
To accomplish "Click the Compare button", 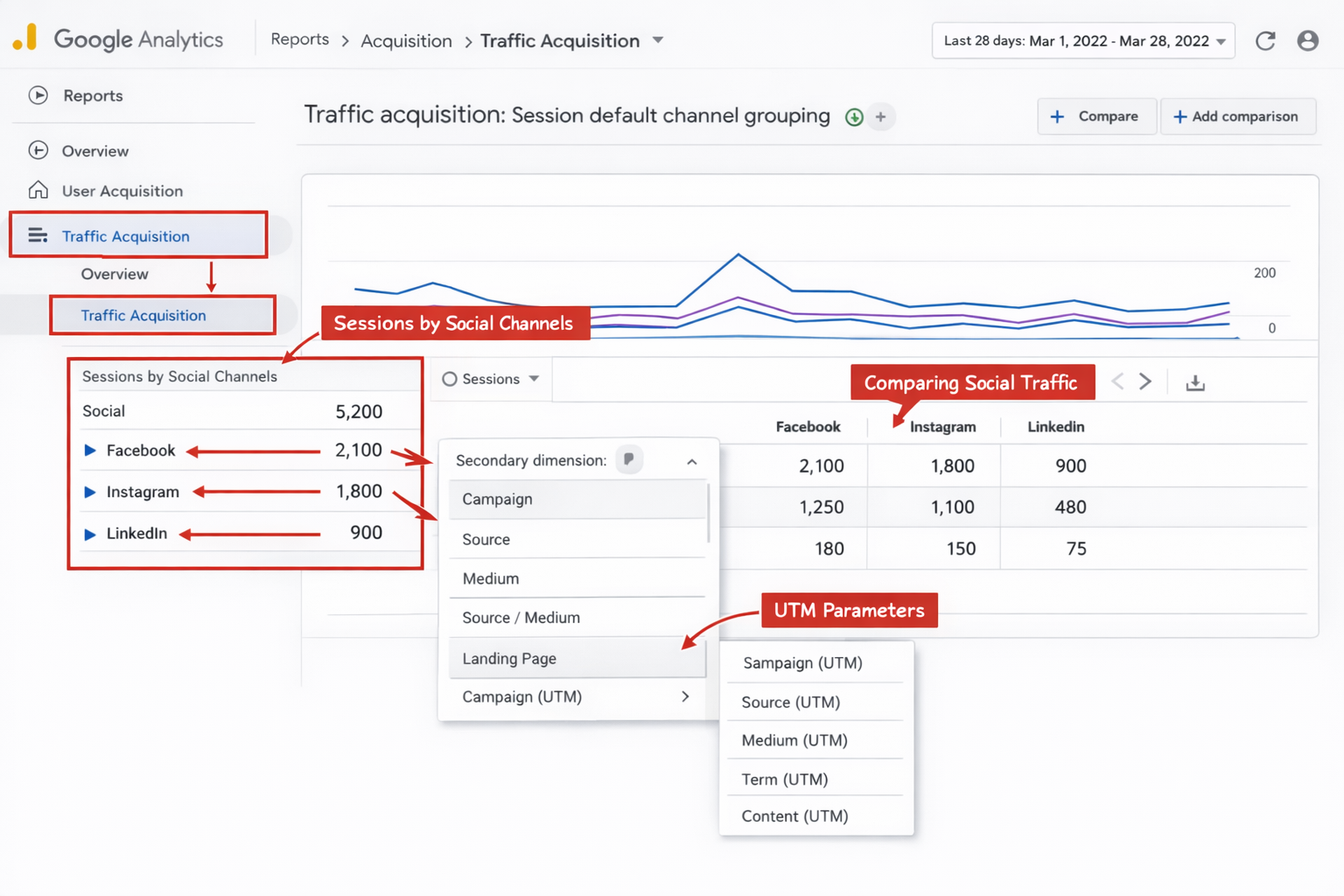I will click(x=1096, y=115).
